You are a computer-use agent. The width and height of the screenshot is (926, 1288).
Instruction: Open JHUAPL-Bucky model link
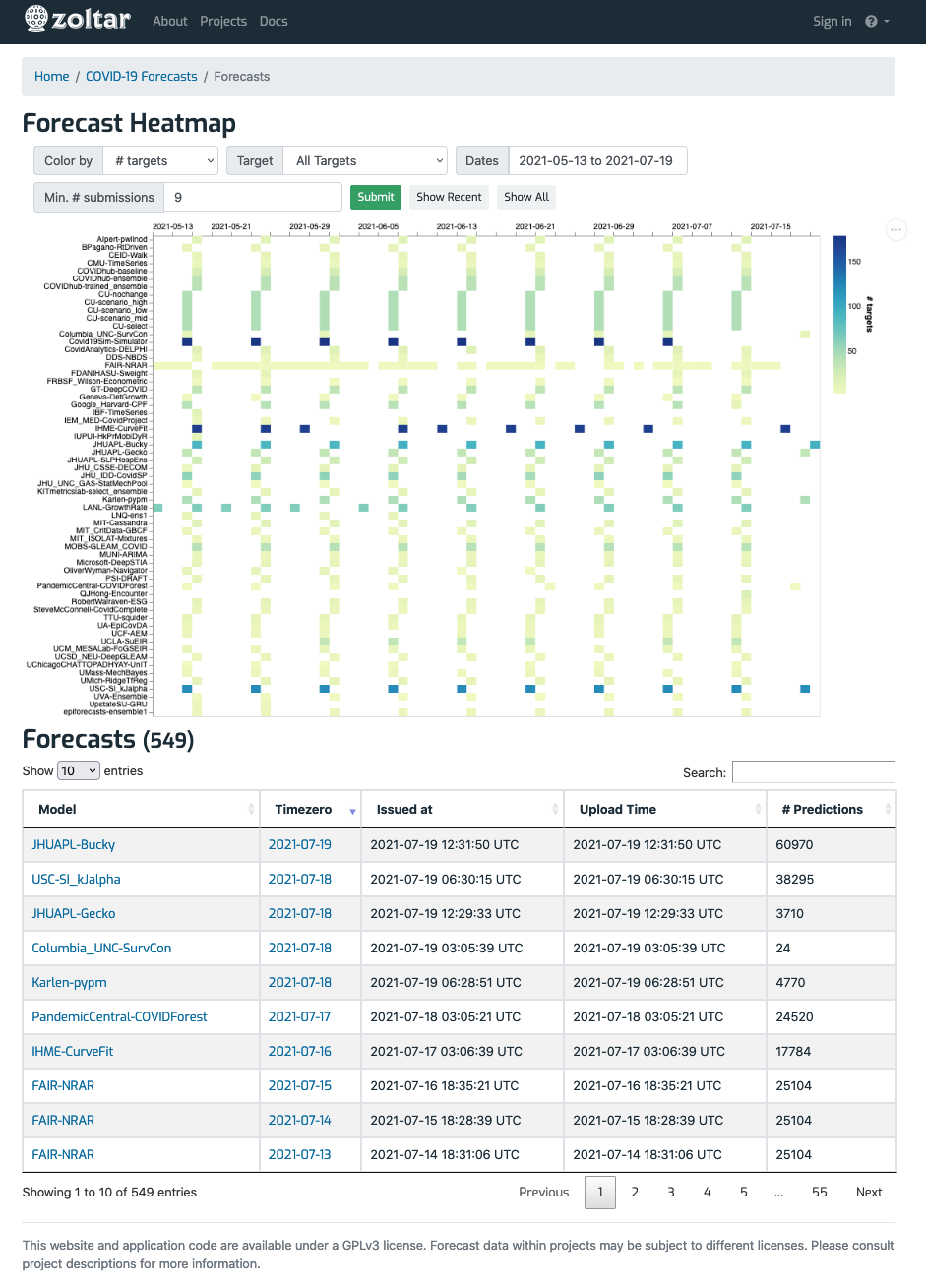74,844
